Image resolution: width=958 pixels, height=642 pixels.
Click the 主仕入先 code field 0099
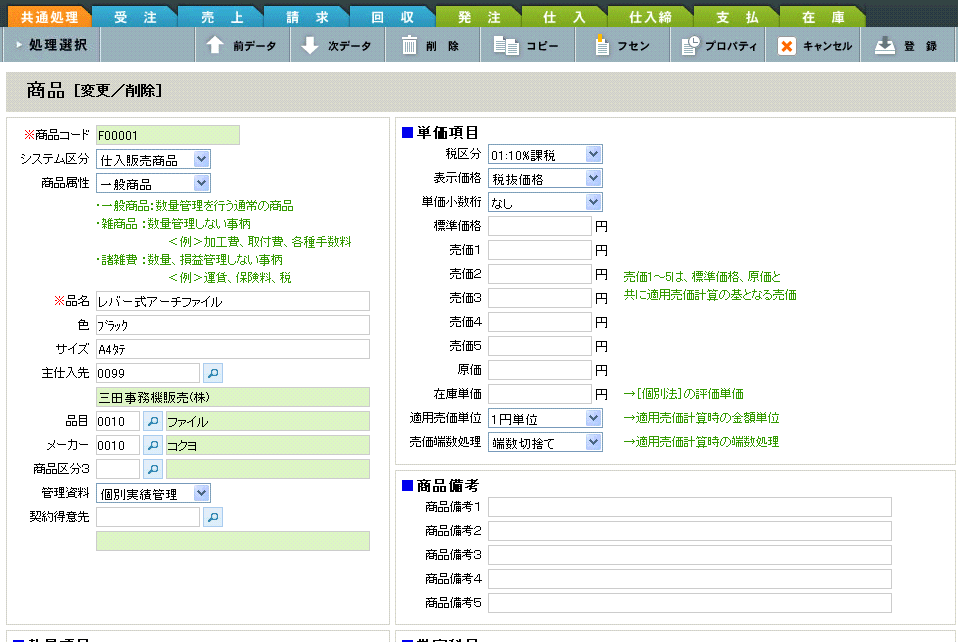148,373
